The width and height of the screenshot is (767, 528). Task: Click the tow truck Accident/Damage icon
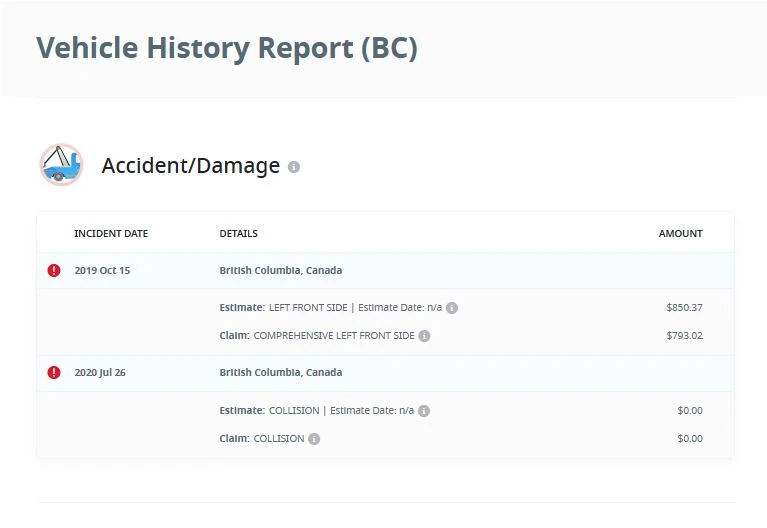click(61, 164)
